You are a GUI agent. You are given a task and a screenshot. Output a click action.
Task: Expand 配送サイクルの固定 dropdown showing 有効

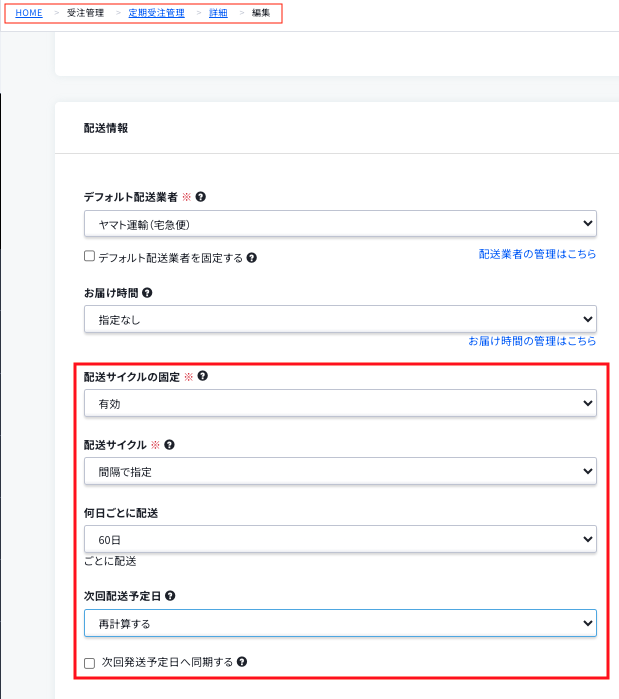click(x=340, y=403)
